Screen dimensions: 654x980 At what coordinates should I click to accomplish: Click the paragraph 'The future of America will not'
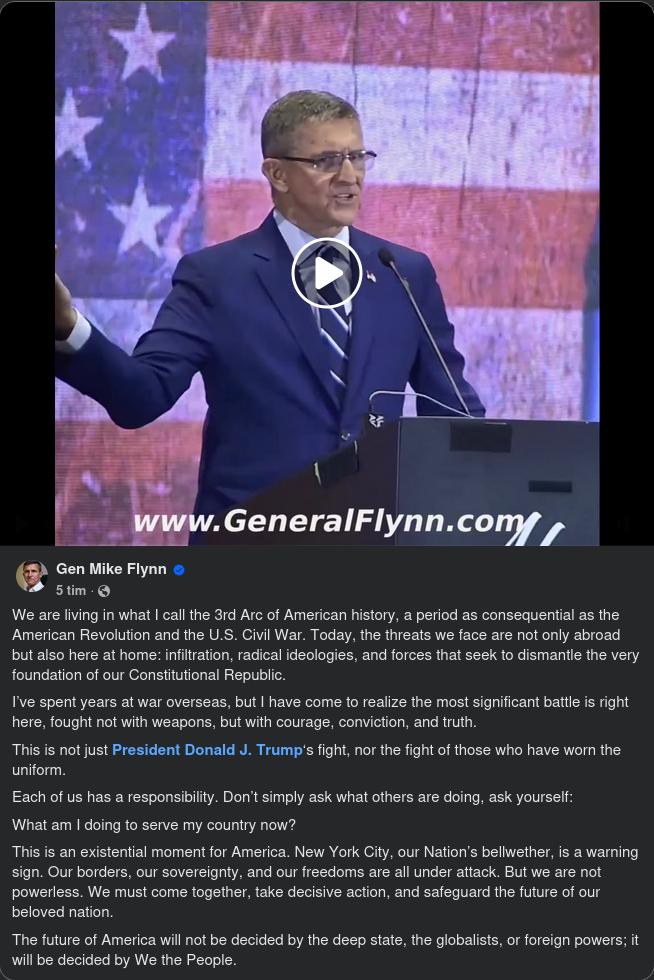pyautogui.click(x=325, y=950)
